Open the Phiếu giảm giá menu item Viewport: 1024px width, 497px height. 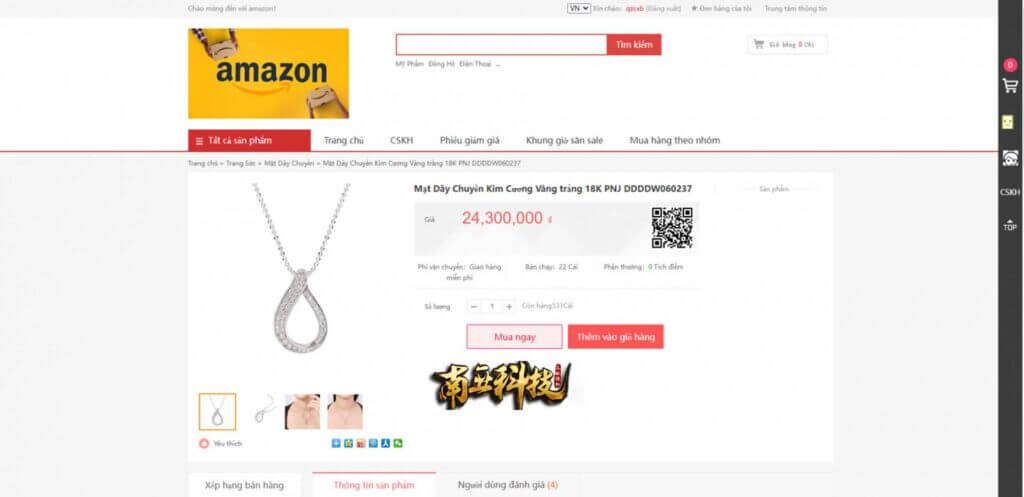tap(470, 140)
